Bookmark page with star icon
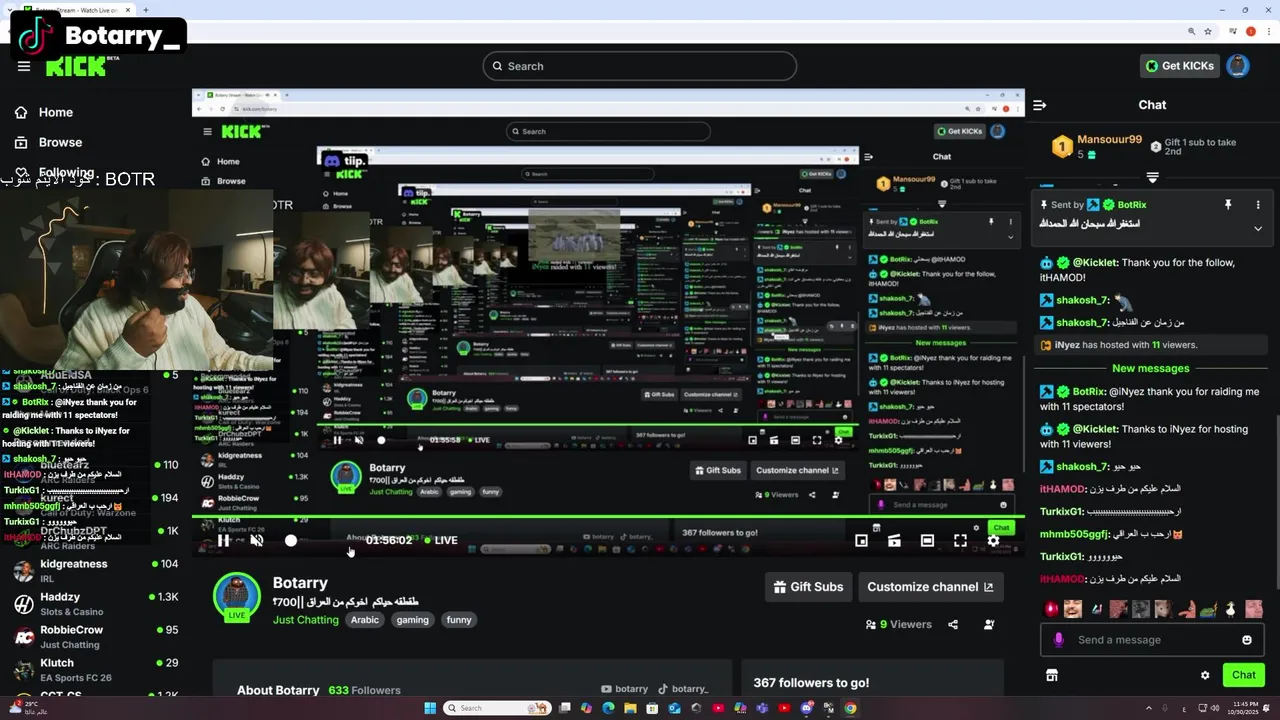This screenshot has width=1280, height=720. point(1208,32)
